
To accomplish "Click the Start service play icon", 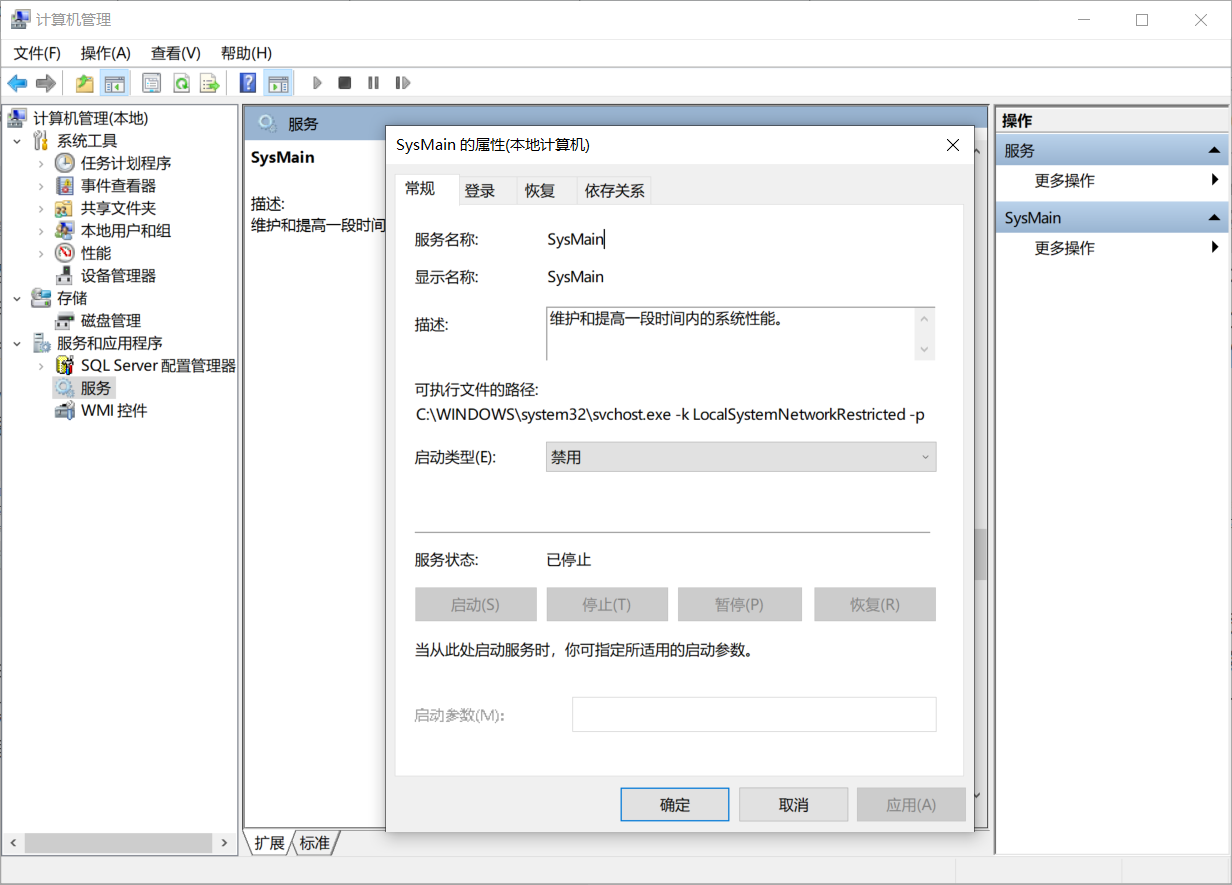I will tap(317, 83).
